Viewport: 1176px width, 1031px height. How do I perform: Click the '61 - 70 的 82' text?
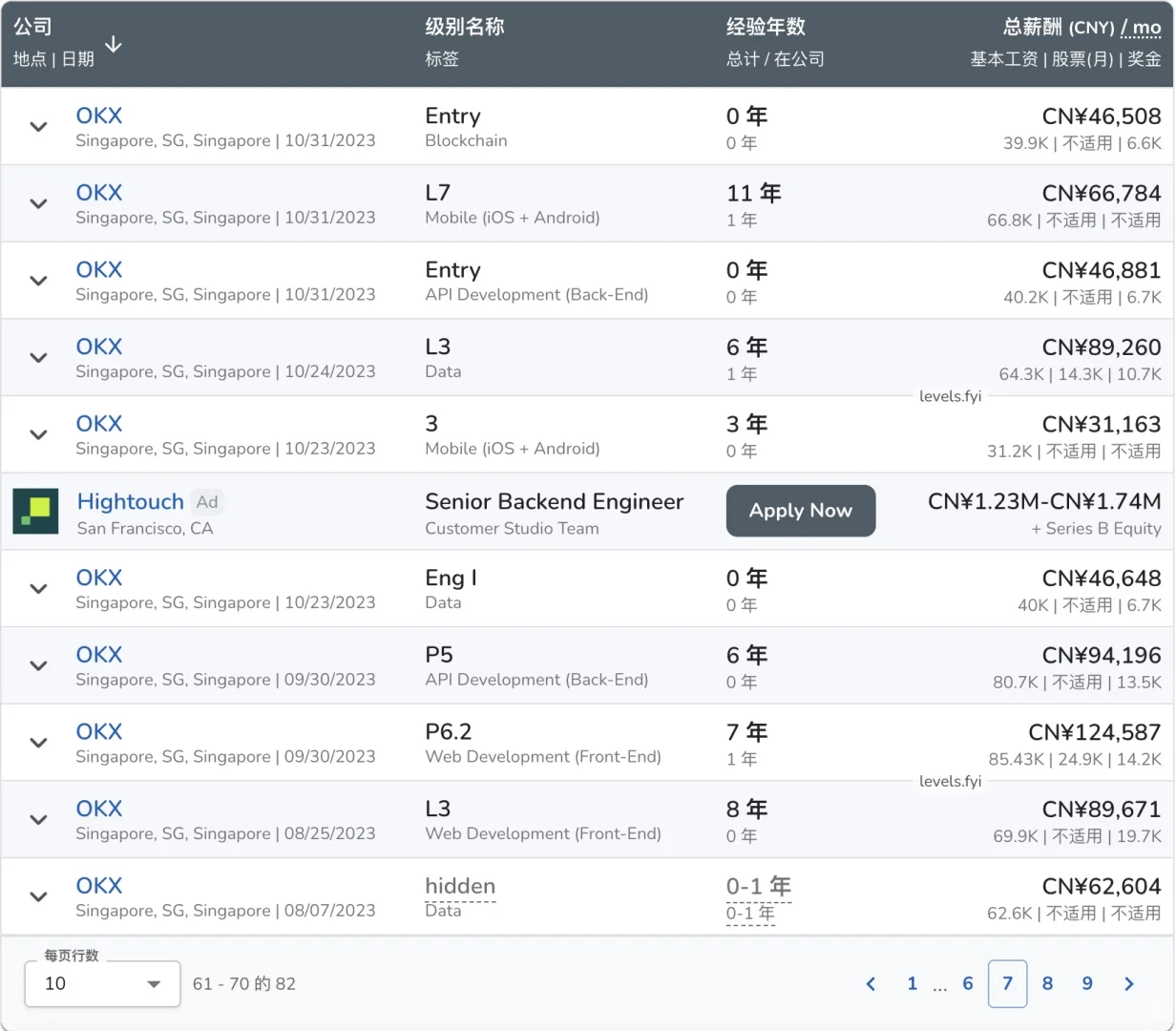tap(244, 983)
